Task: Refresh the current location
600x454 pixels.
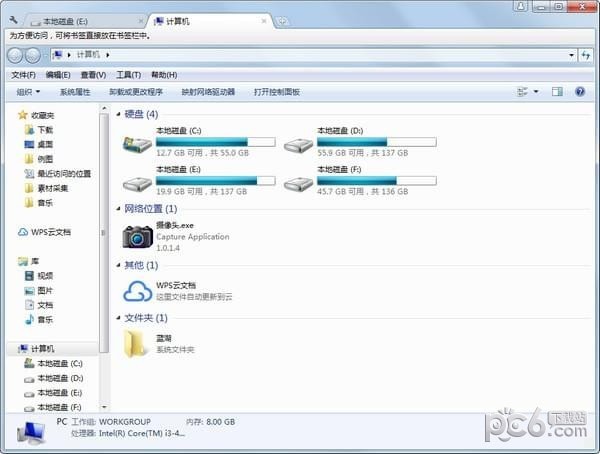Action: click(x=585, y=55)
